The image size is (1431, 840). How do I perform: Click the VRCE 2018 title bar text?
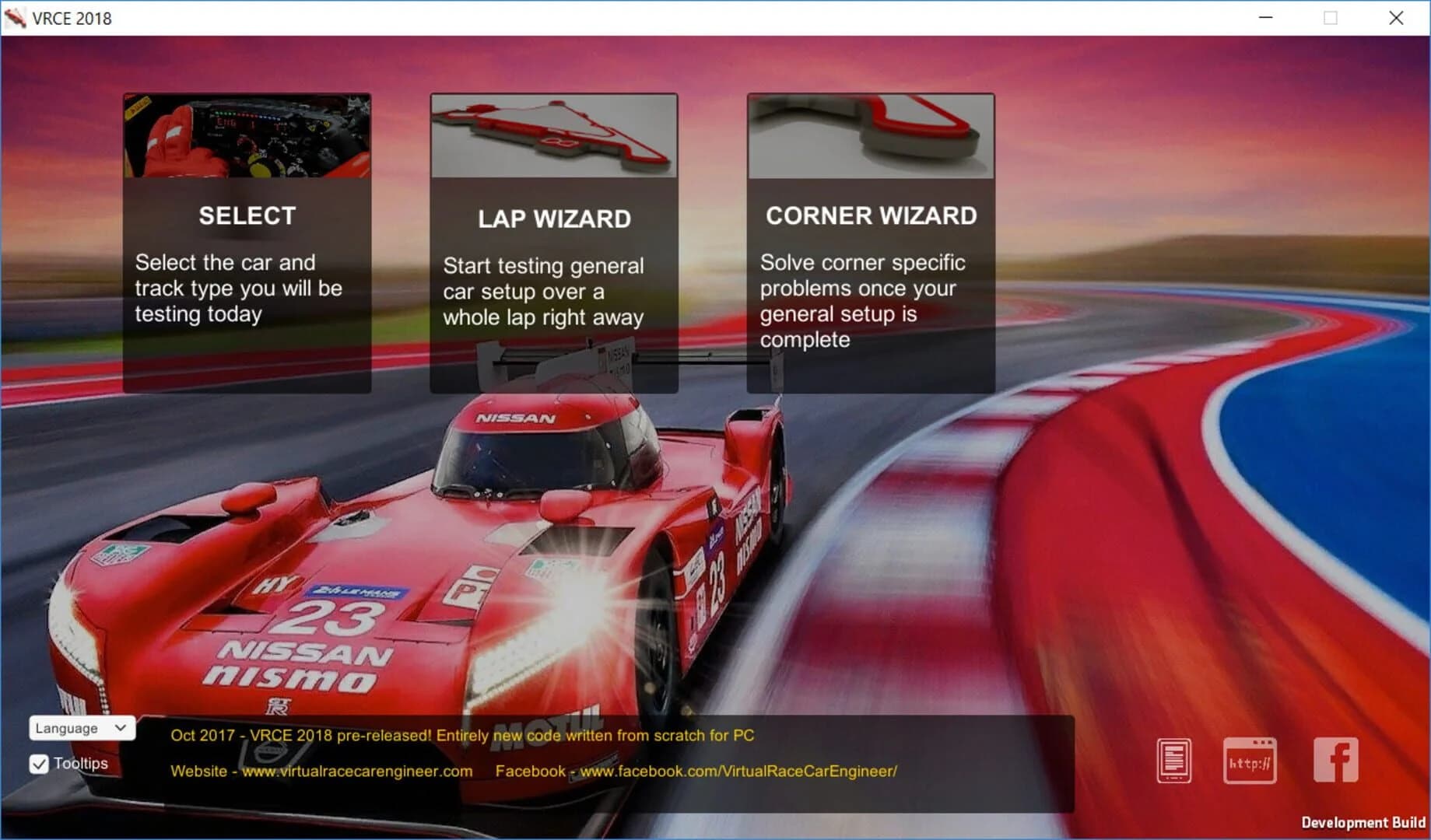coord(71,18)
